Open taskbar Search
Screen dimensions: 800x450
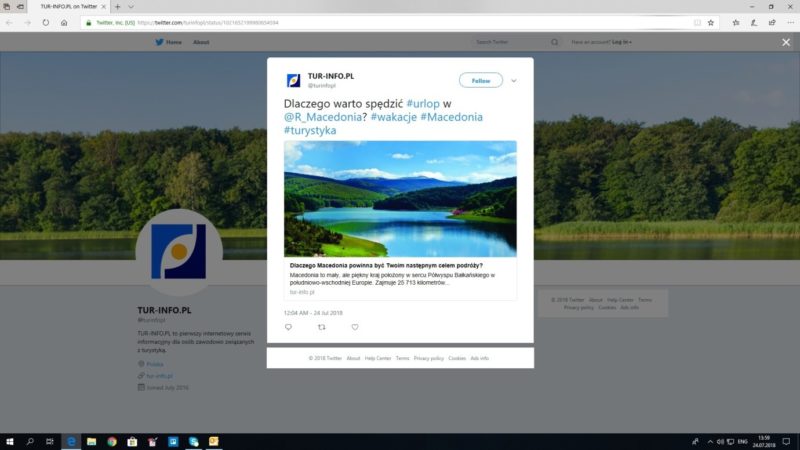coord(30,441)
